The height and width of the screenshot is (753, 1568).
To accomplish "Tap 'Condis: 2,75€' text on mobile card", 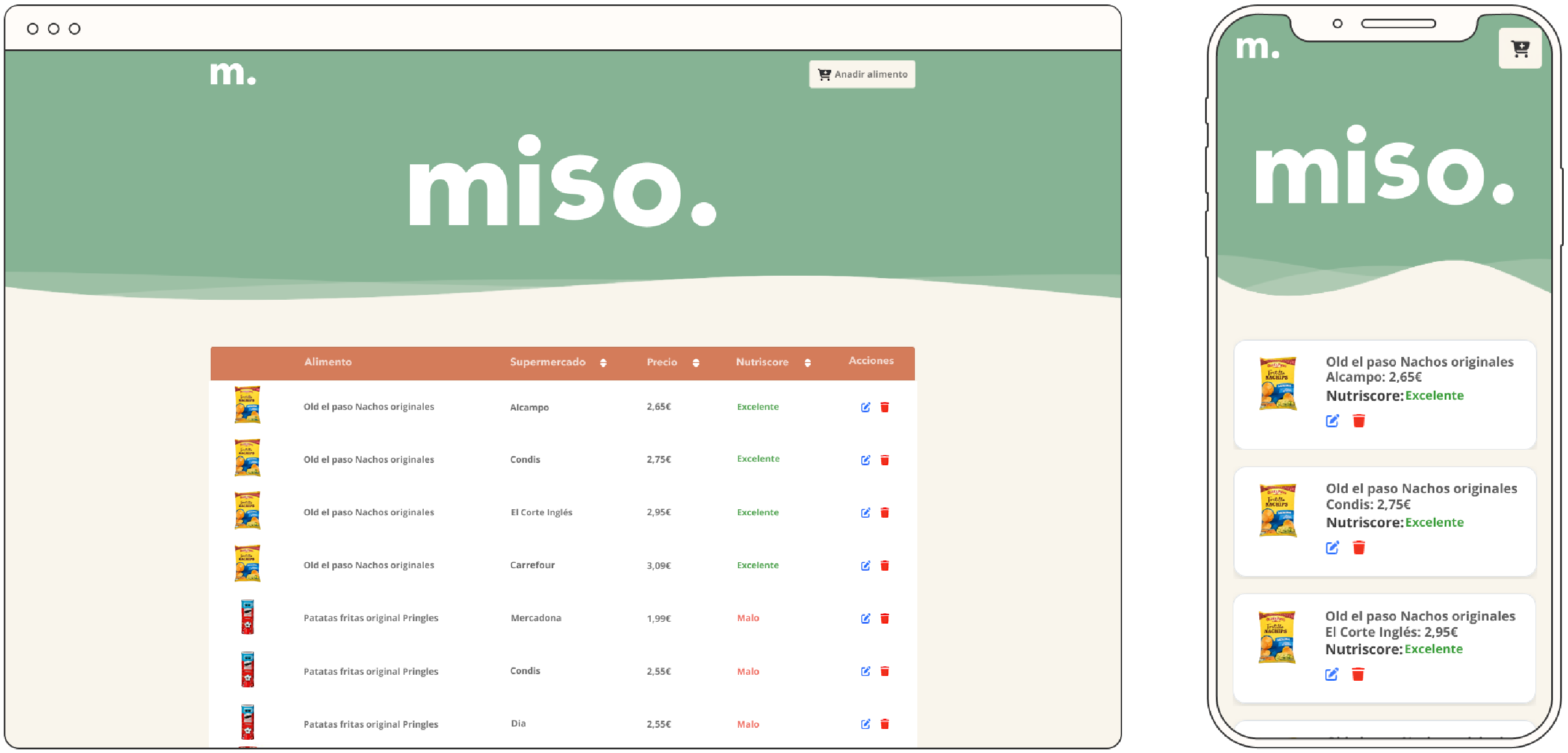I will pos(1368,504).
